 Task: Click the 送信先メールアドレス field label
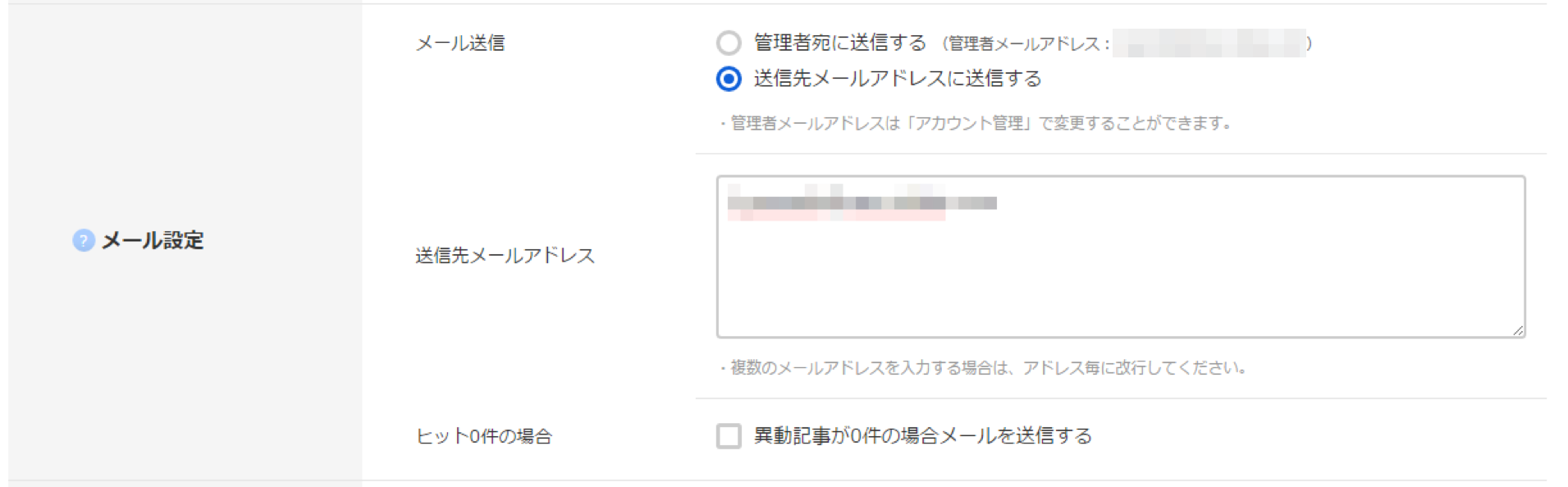point(505,256)
